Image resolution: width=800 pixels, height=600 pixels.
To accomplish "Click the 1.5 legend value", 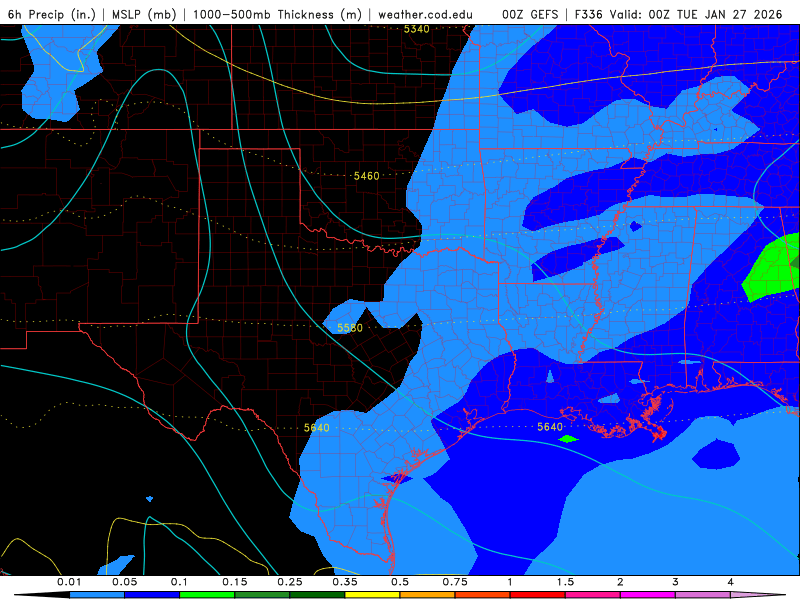I will pos(565,582).
